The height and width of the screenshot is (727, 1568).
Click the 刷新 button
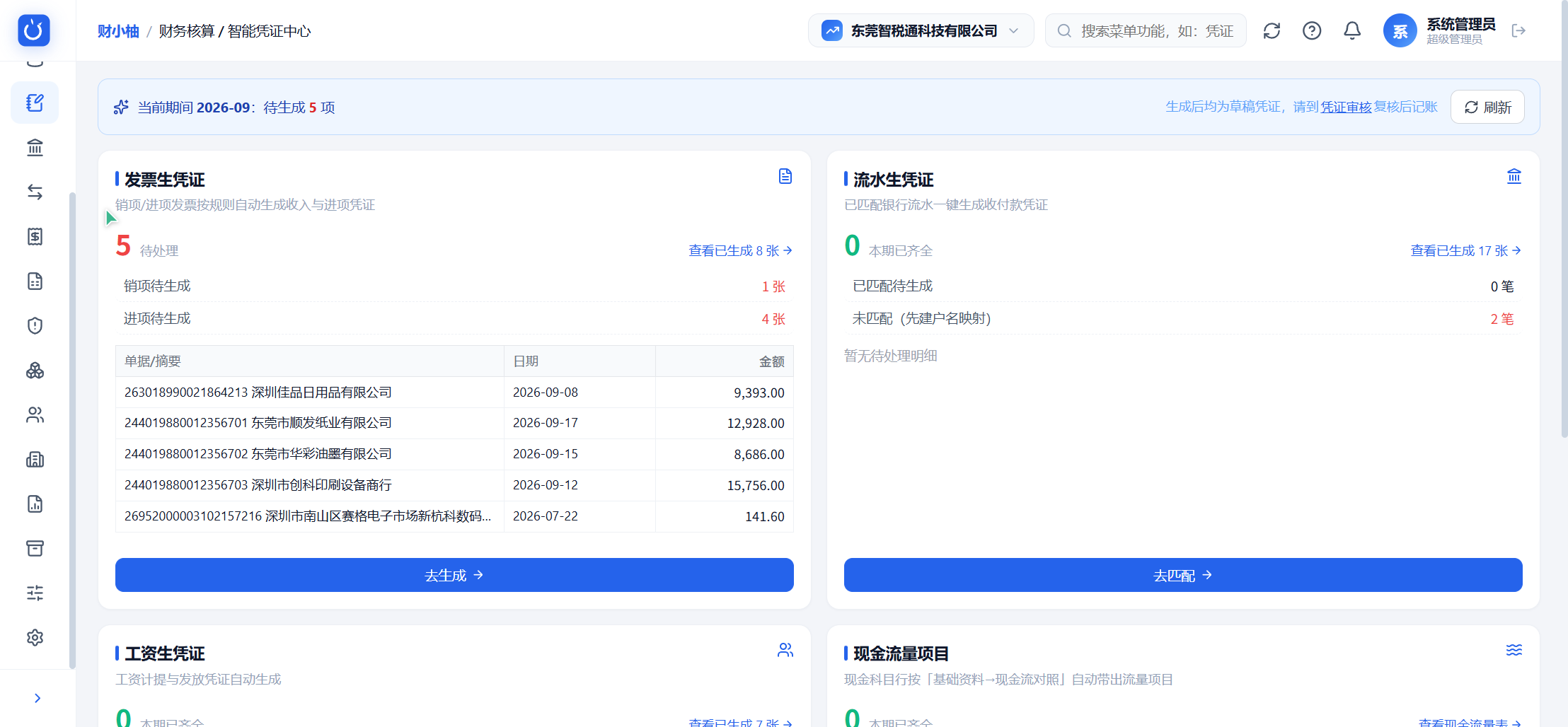click(1487, 107)
